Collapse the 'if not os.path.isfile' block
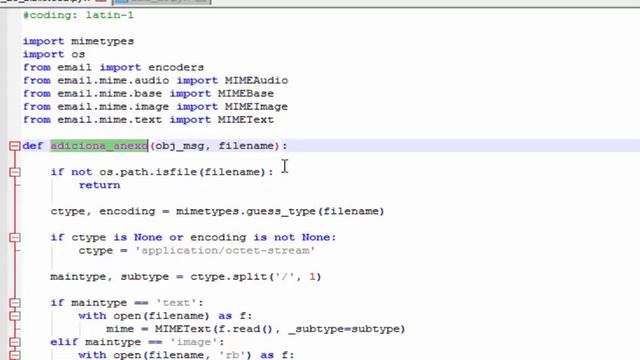The width and height of the screenshot is (640, 360). [15, 172]
